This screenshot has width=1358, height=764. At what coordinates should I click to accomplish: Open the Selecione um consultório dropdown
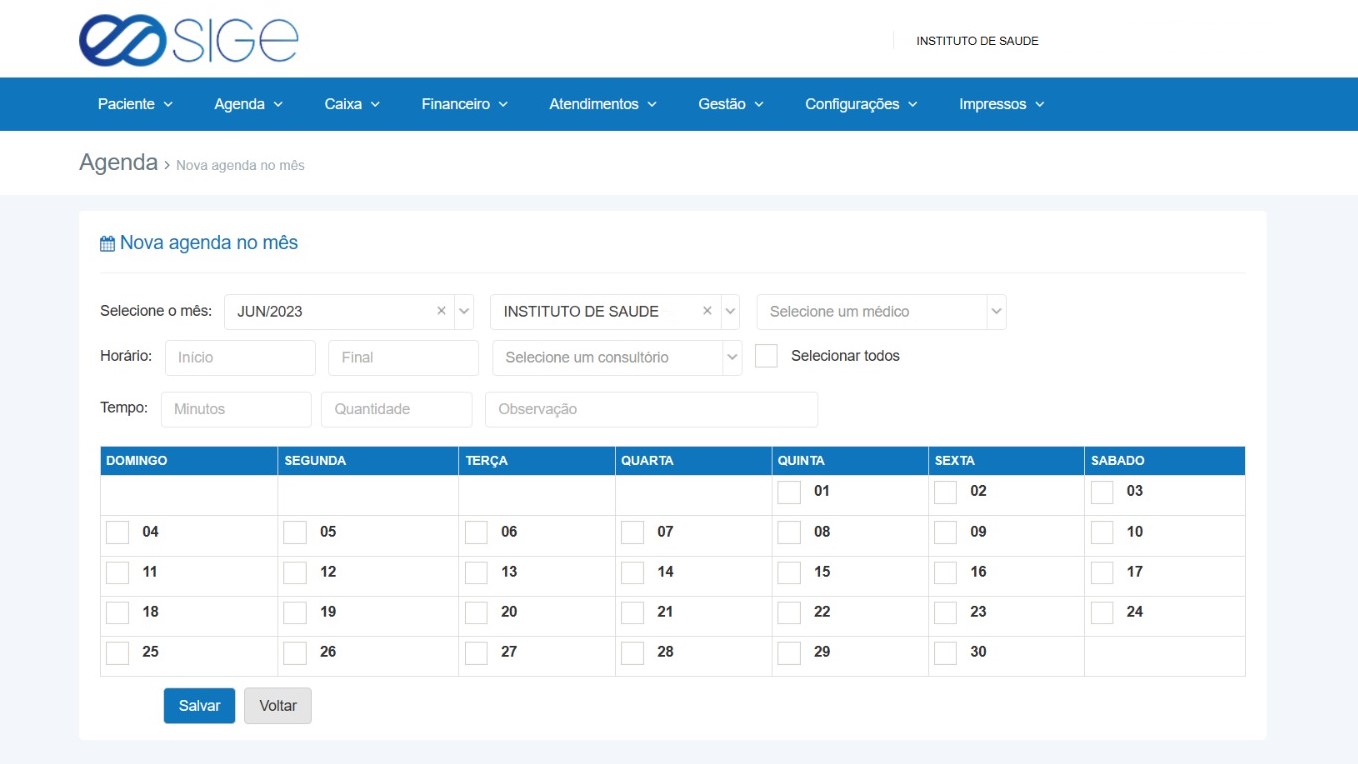pos(617,357)
